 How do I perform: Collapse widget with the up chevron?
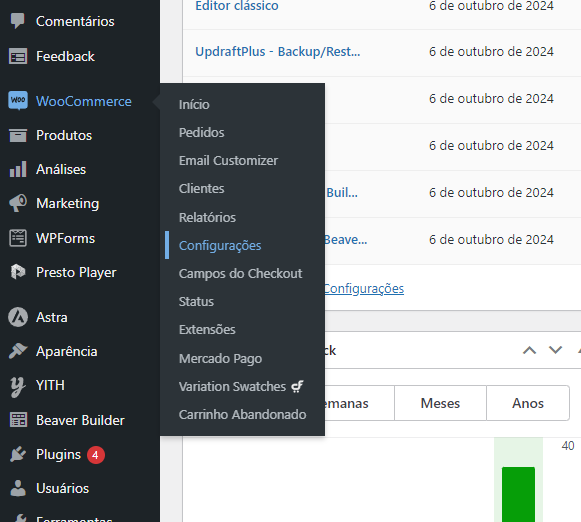[x=529, y=350]
